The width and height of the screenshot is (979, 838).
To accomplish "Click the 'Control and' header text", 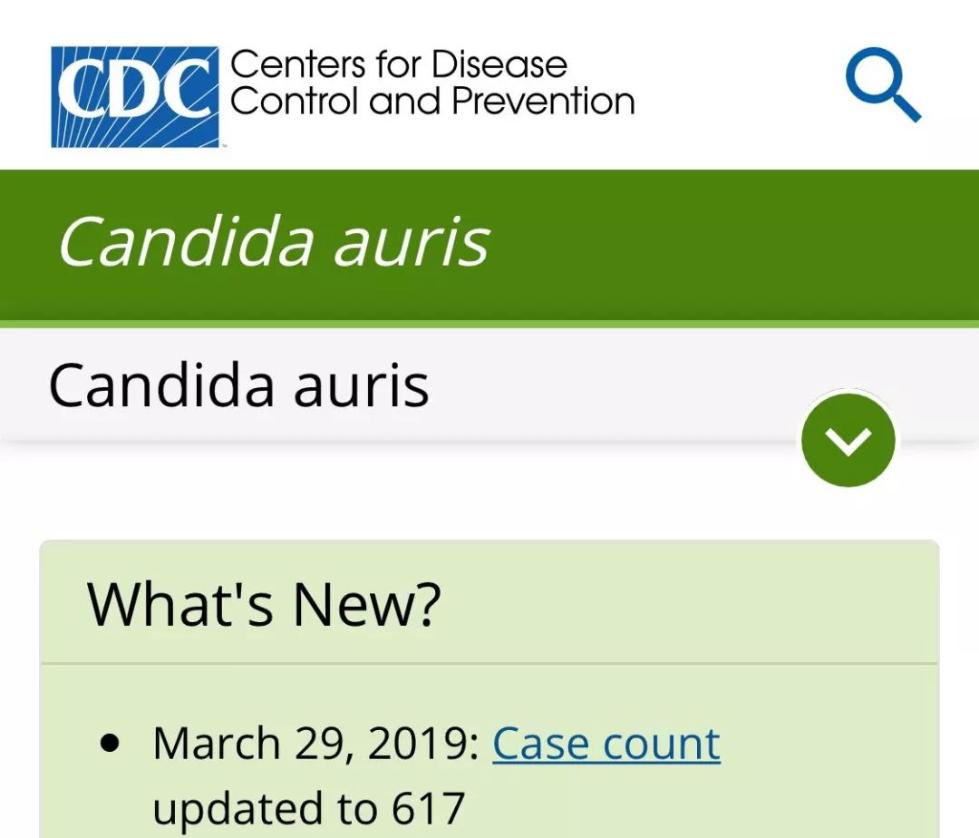I will point(338,101).
